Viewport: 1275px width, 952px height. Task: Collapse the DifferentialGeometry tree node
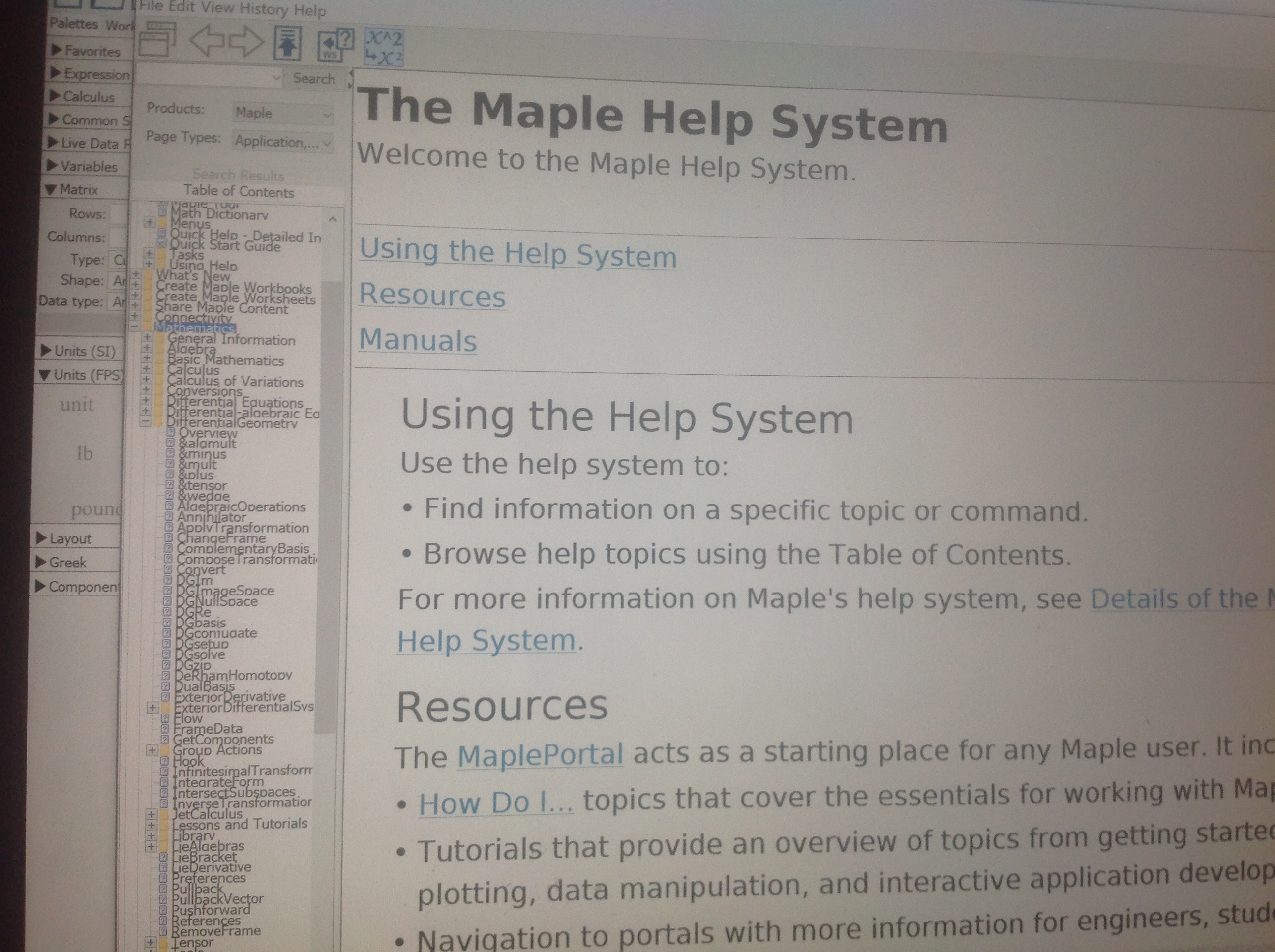click(x=145, y=422)
